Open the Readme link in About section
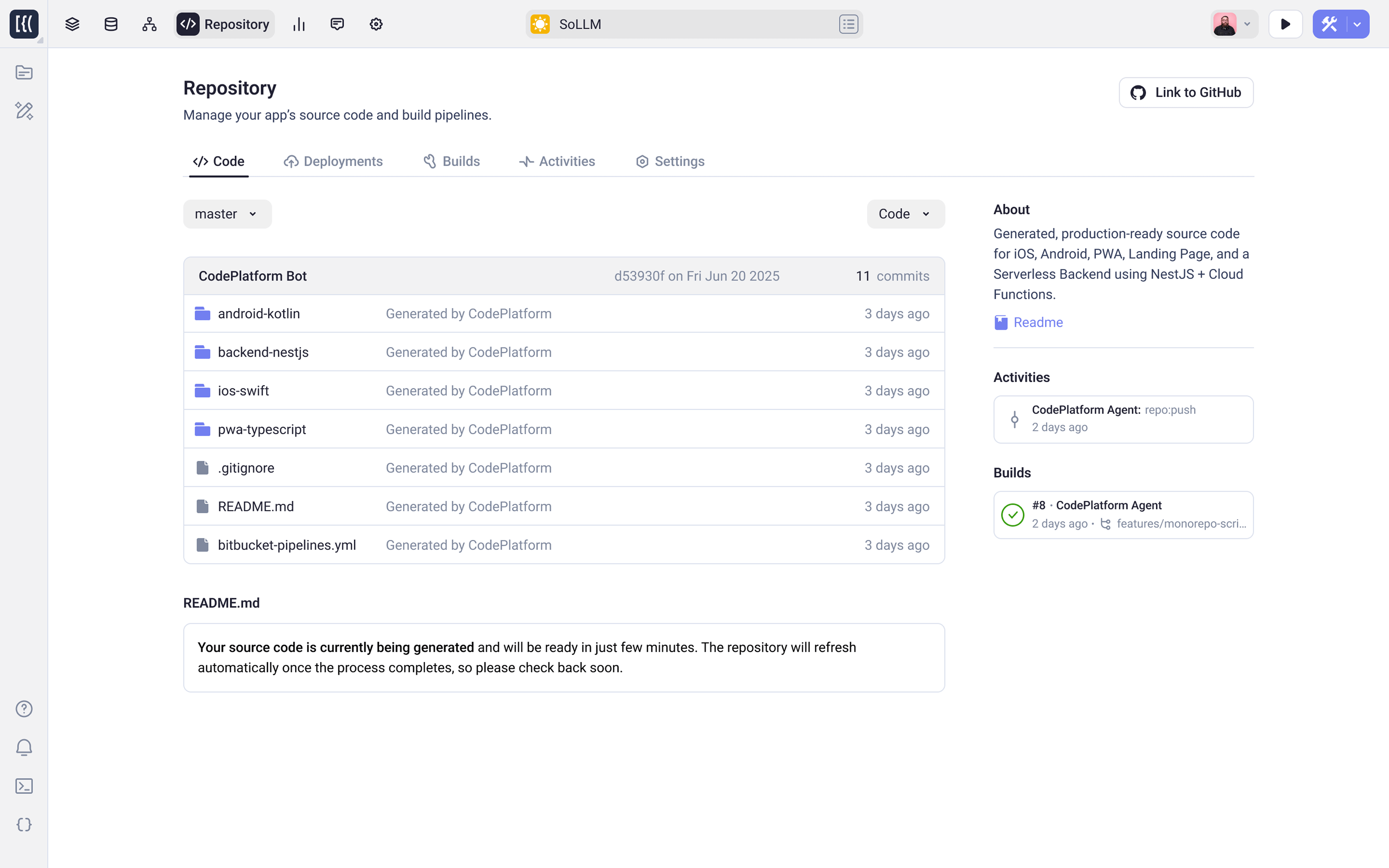This screenshot has width=1389, height=868. [1038, 322]
